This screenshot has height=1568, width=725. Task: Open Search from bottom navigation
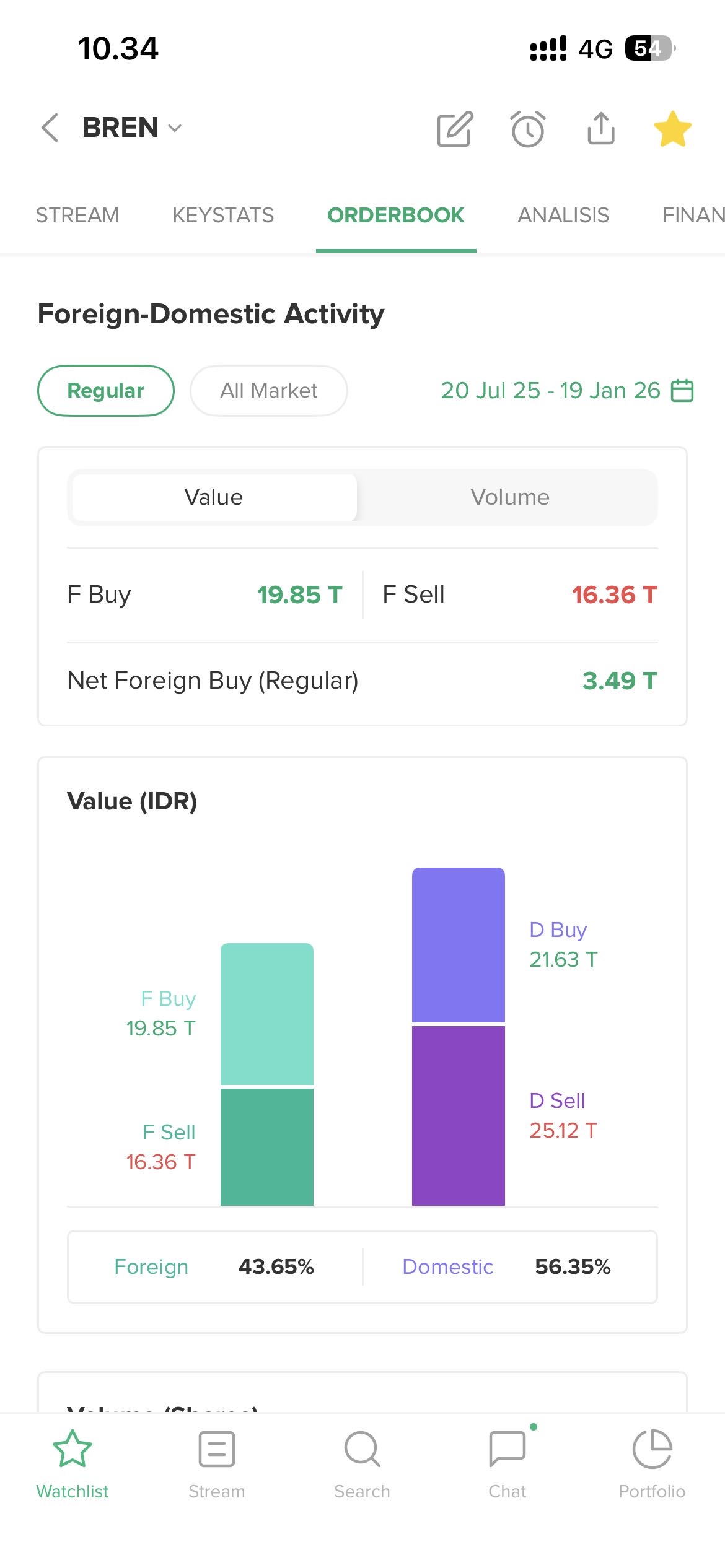point(362,1465)
